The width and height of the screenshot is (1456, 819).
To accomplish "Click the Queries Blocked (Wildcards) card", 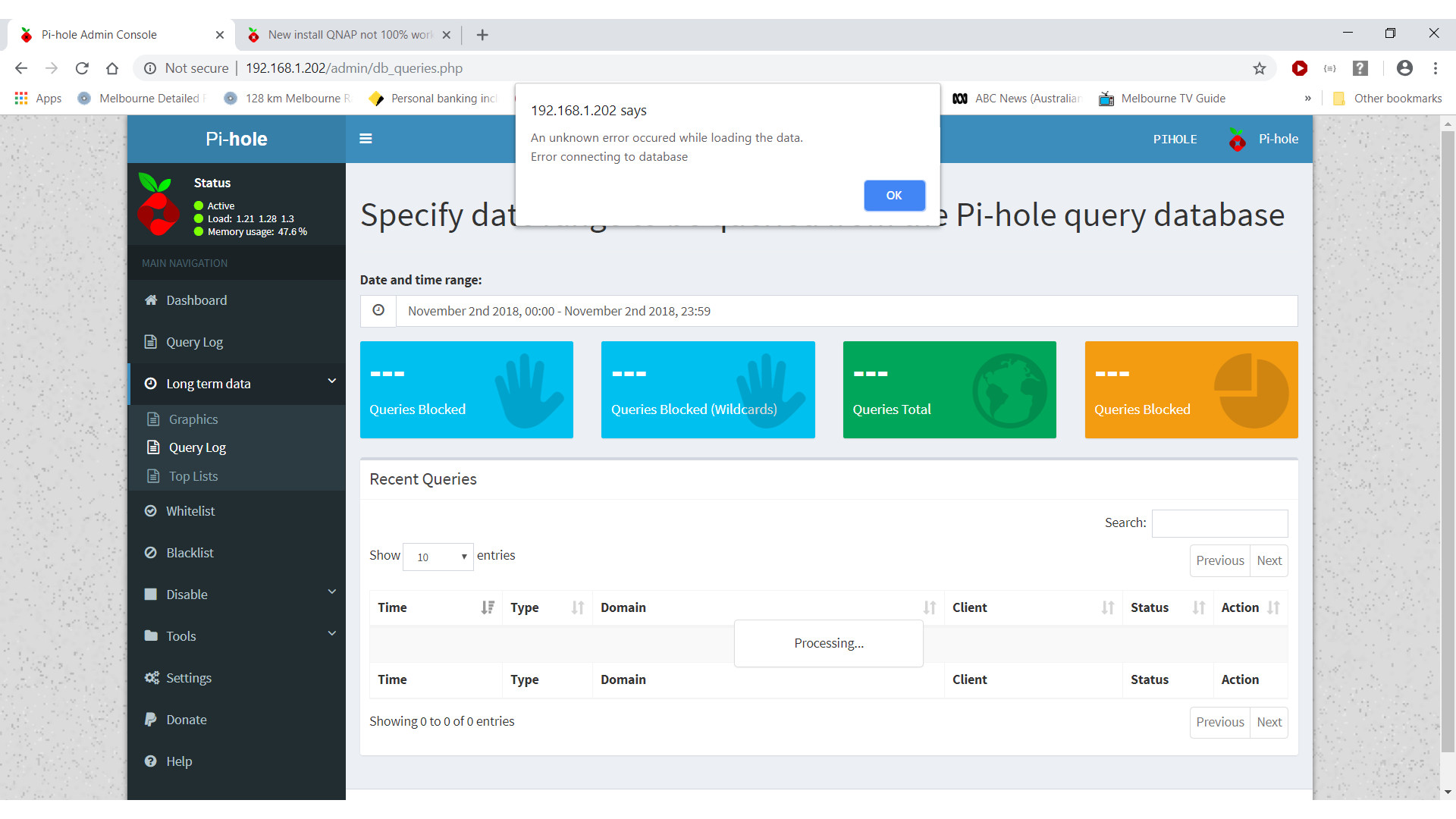I will pyautogui.click(x=708, y=390).
